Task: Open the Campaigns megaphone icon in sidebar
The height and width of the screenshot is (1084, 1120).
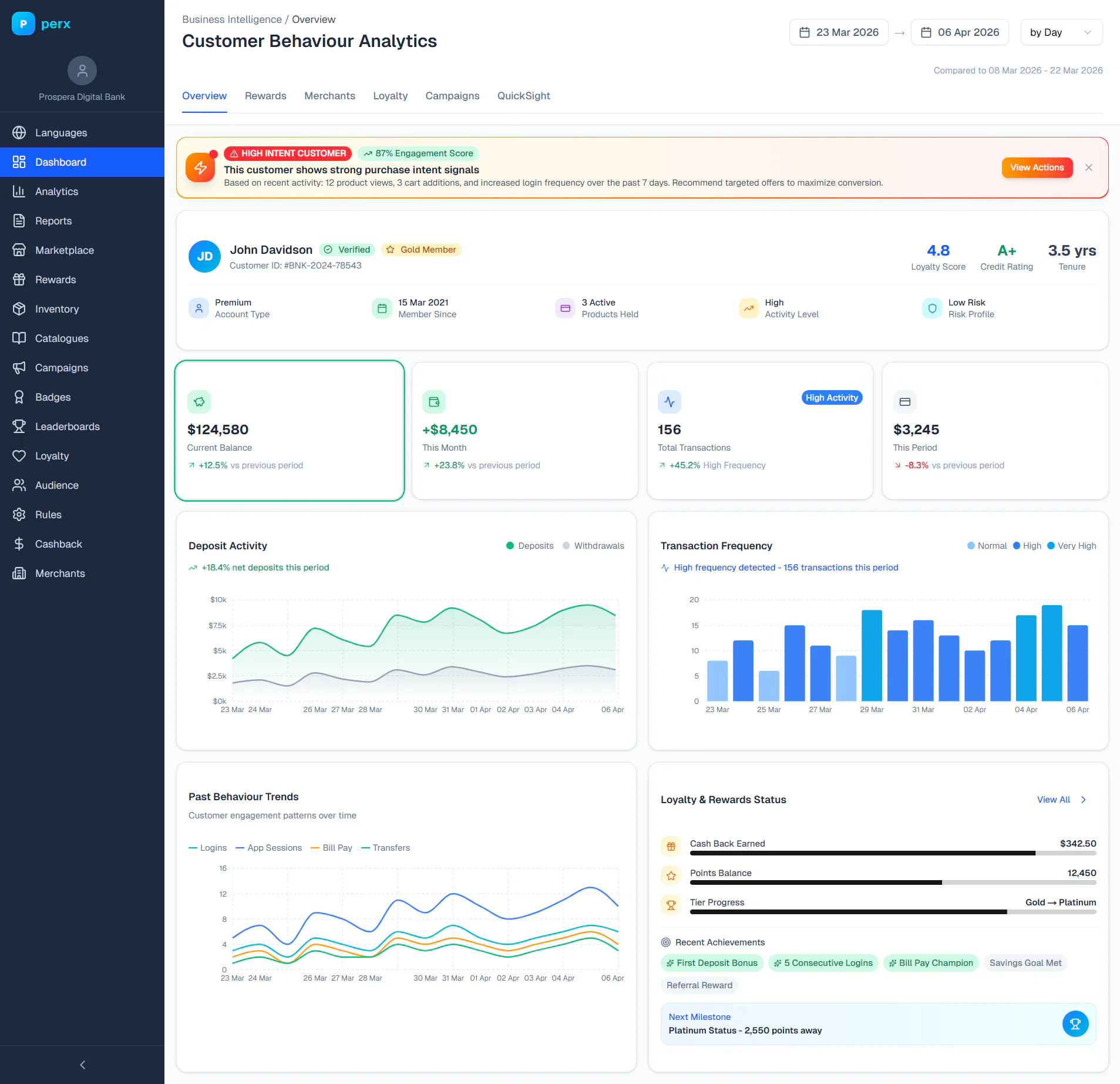Action: 19,368
